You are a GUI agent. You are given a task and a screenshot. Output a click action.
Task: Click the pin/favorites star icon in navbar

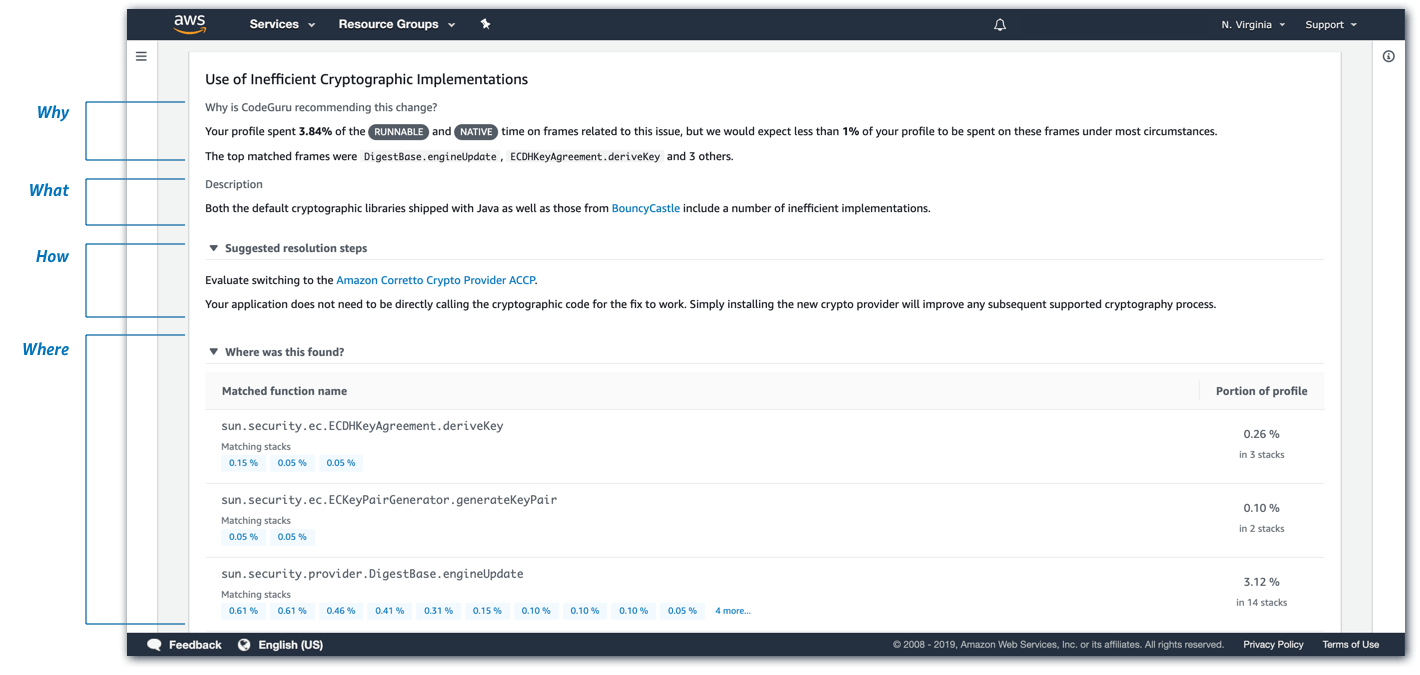coord(485,23)
